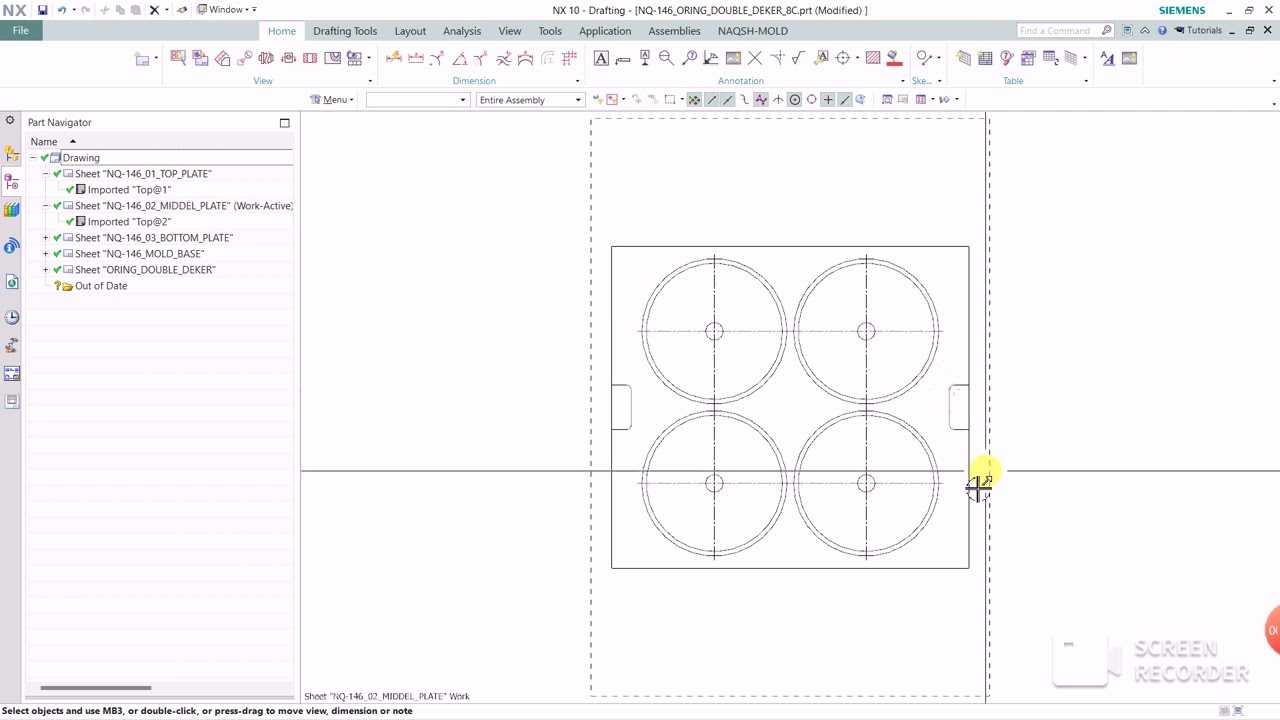
Task: Open the Application ribbon tab
Action: [x=605, y=31]
